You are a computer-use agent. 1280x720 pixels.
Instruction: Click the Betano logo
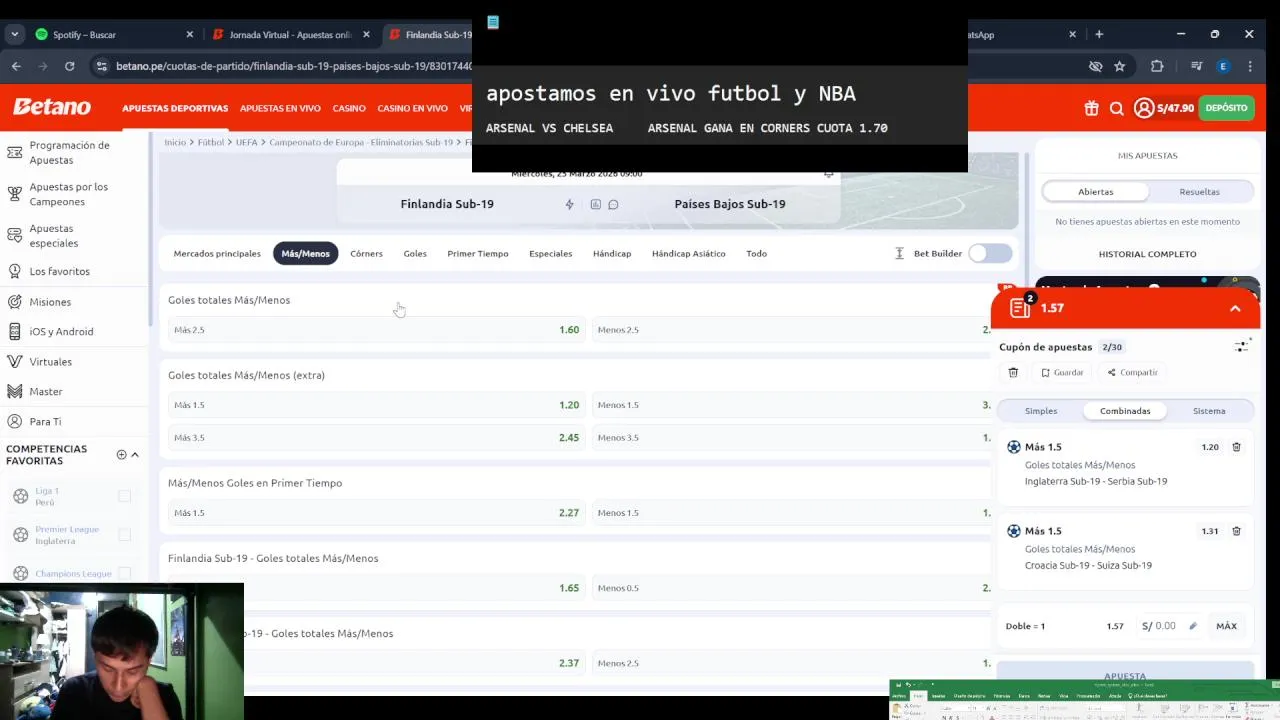pyautogui.click(x=52, y=107)
